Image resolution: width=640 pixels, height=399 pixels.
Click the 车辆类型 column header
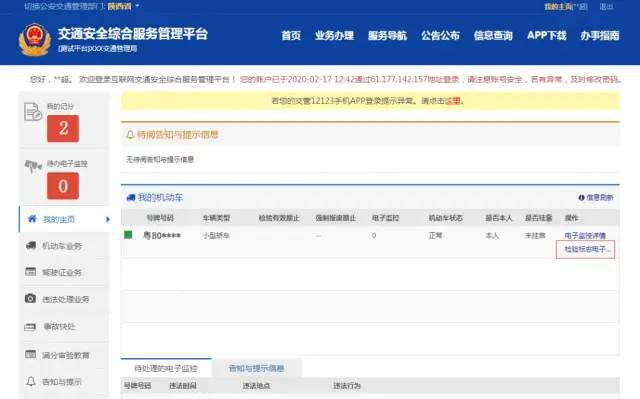click(x=216, y=218)
